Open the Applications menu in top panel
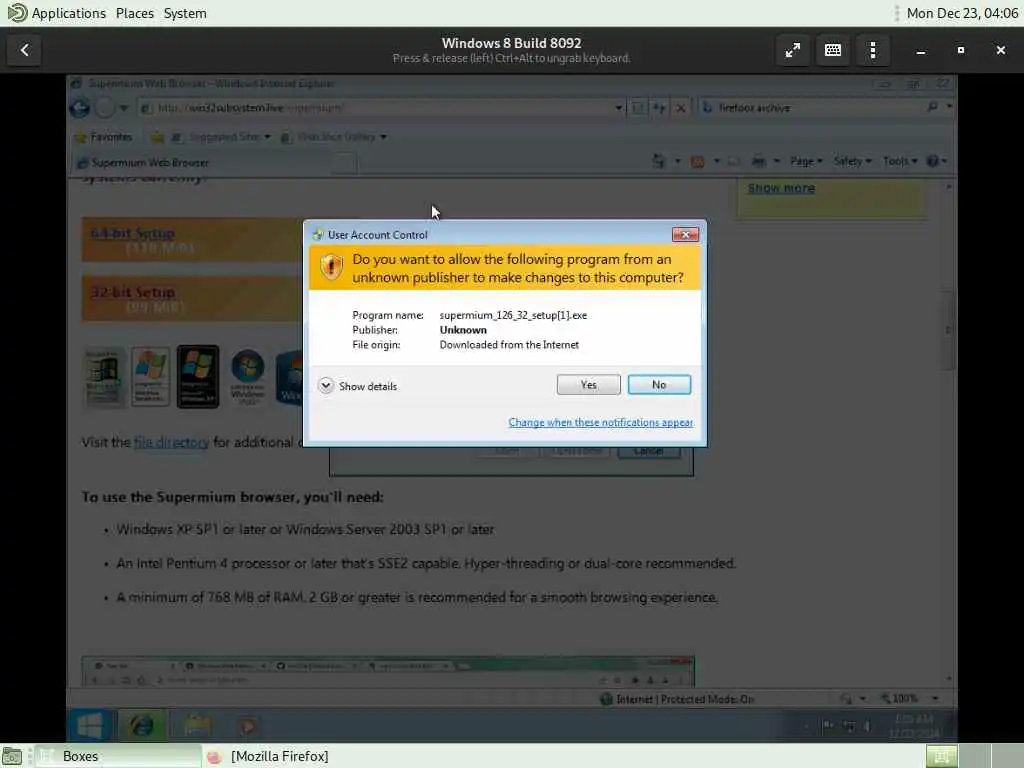Viewport: 1024px width, 768px height. coord(68,13)
